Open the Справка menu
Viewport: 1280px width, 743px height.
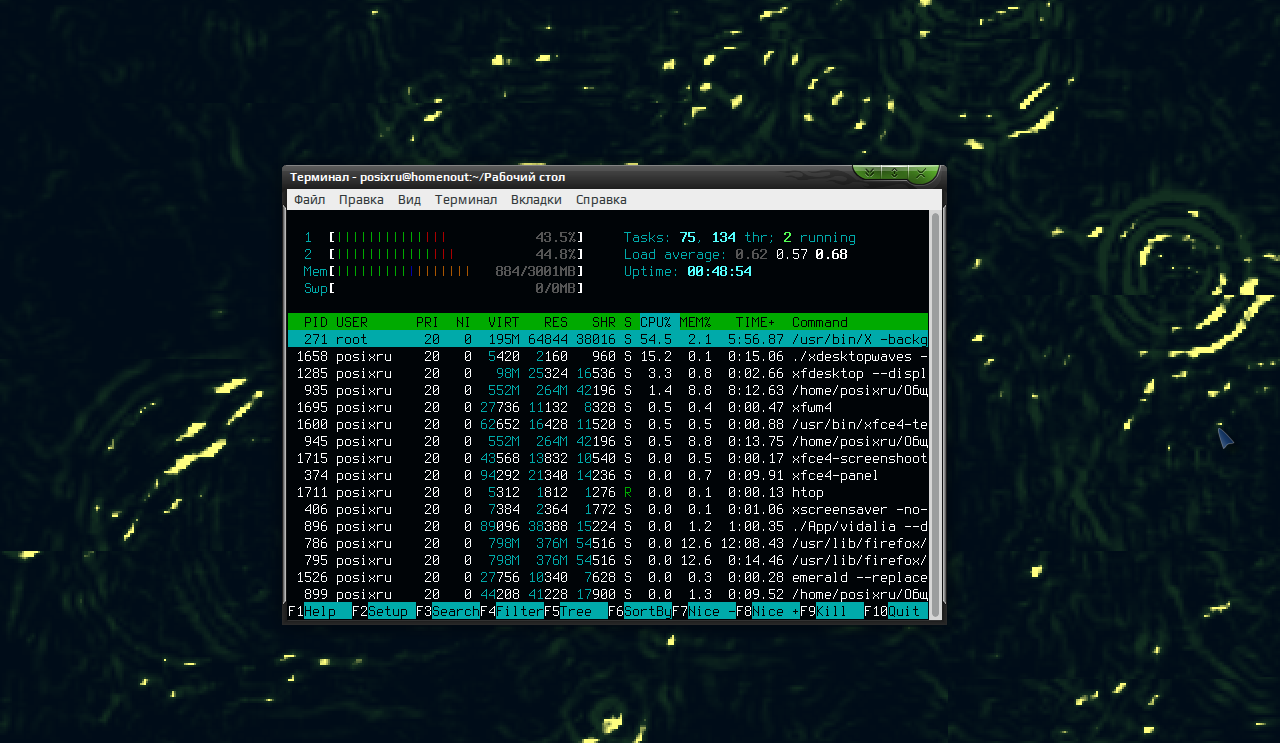click(601, 200)
